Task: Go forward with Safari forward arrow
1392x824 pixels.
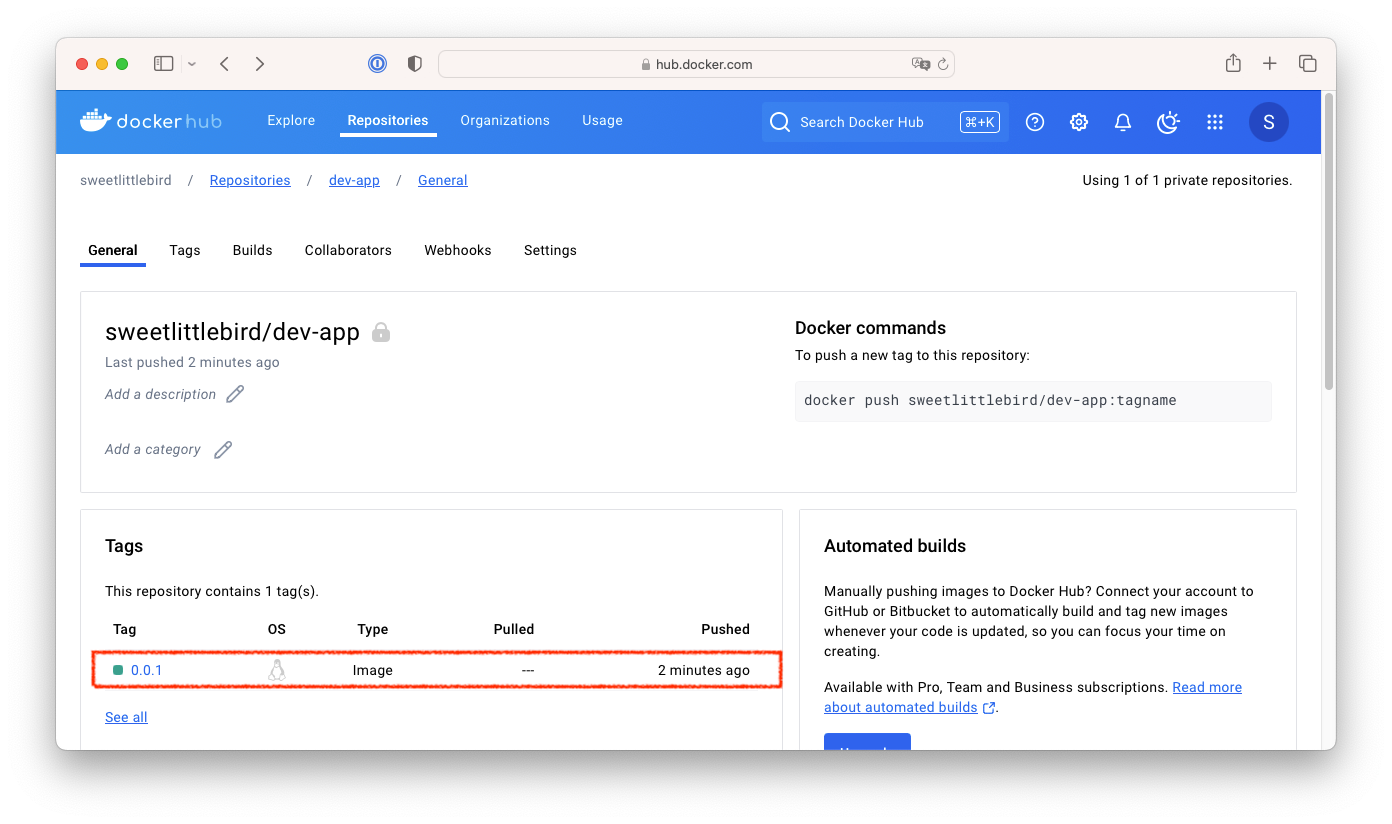Action: [x=260, y=64]
